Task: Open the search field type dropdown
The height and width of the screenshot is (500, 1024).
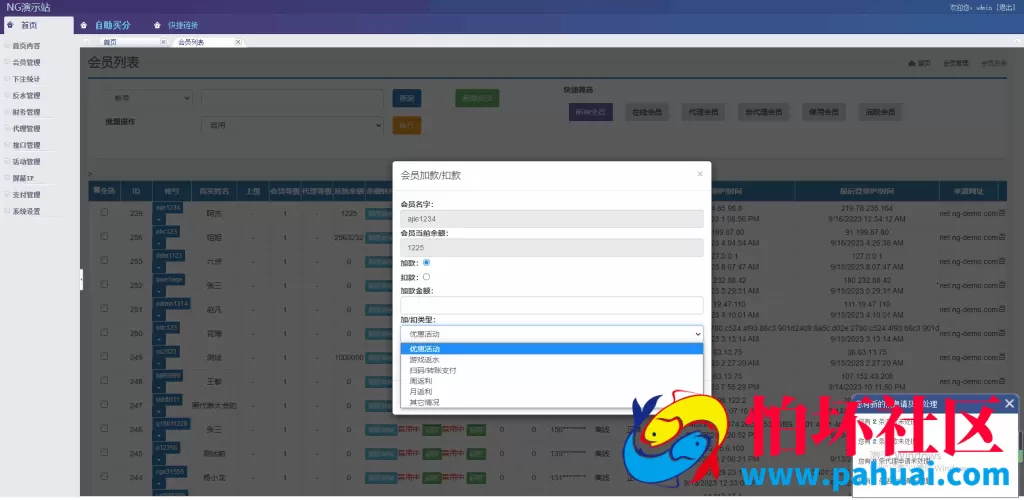Action: click(150, 98)
